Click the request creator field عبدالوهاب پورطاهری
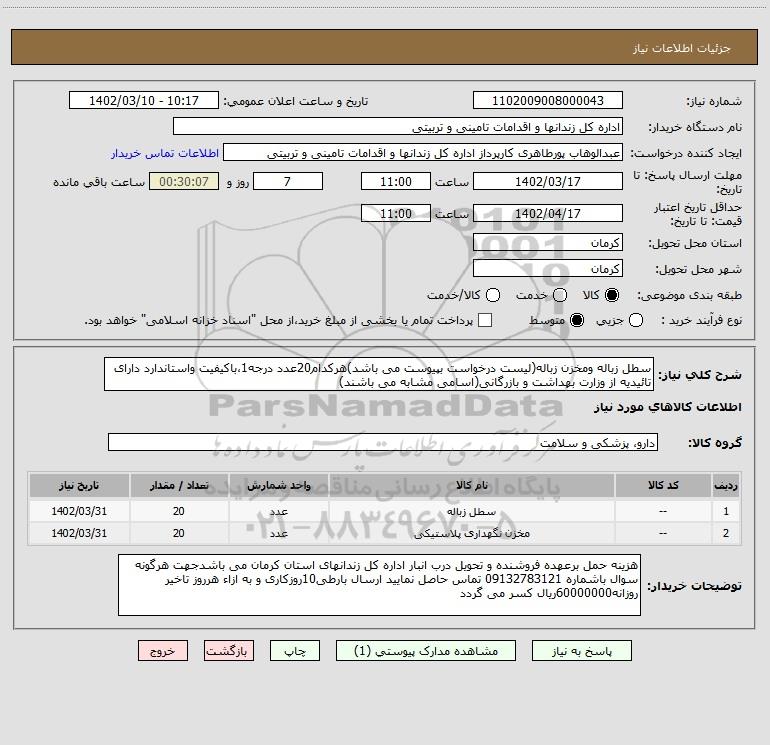Screen dimensions: 770x745 [423, 152]
